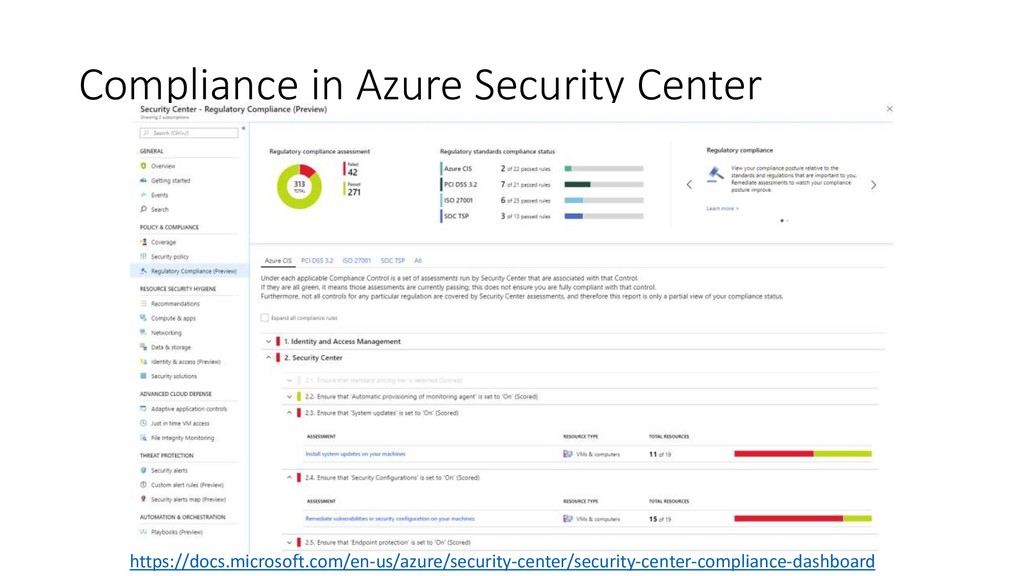Open Identity & access (Preview) icon

pyautogui.click(x=144, y=361)
